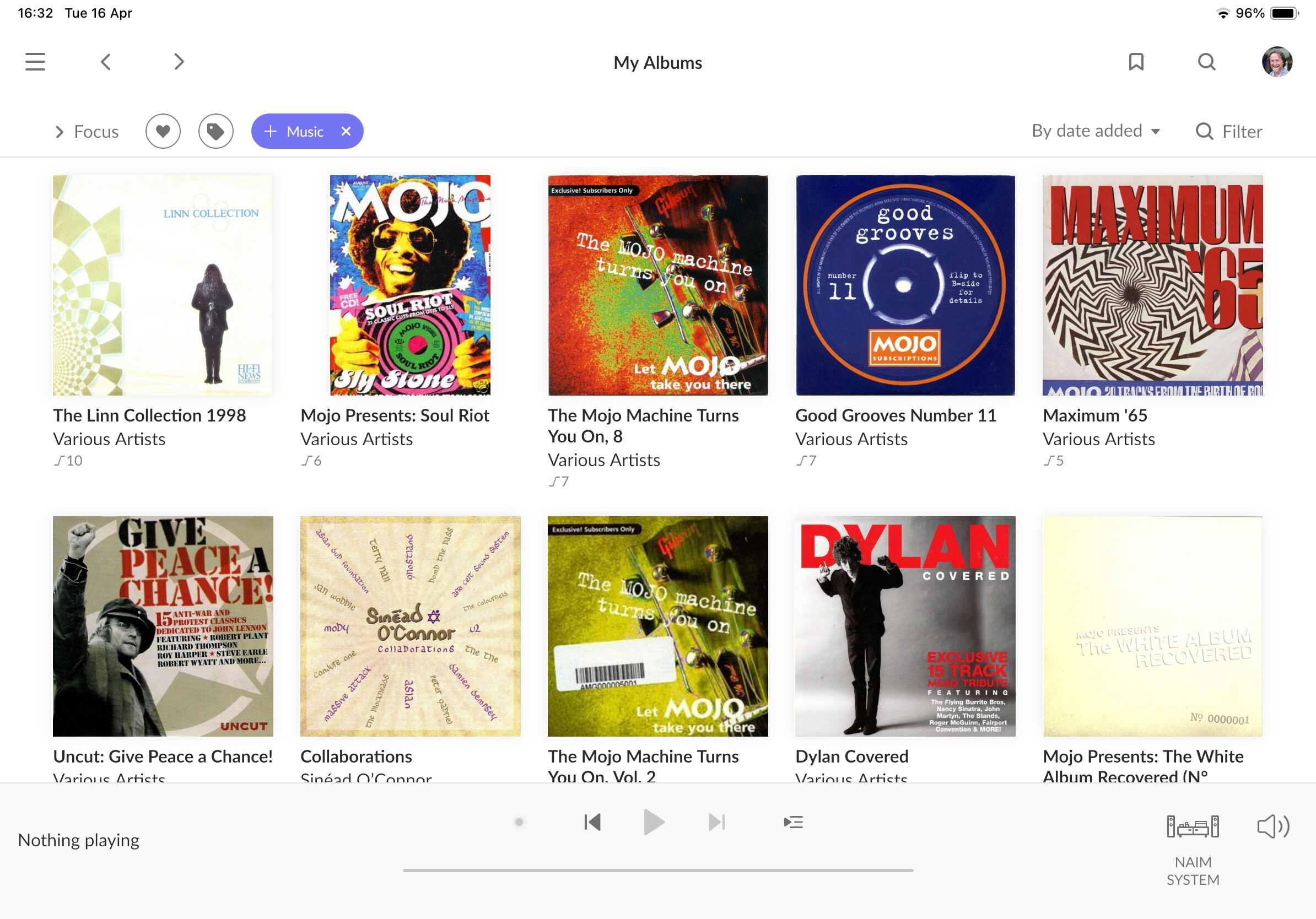The height and width of the screenshot is (919, 1316).
Task: Select the Dylan Covered album title
Action: coord(851,756)
